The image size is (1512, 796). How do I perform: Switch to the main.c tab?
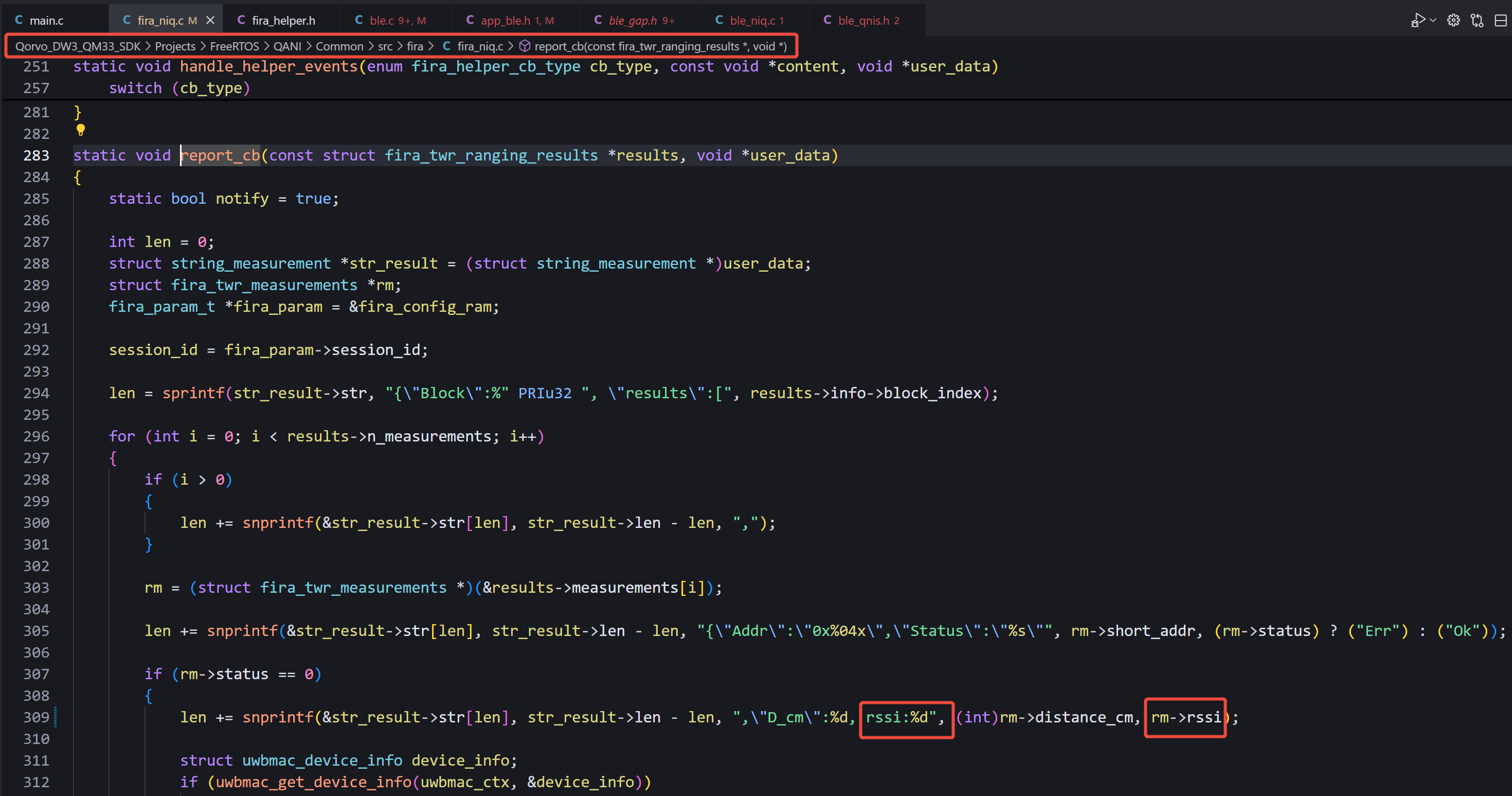(x=46, y=21)
